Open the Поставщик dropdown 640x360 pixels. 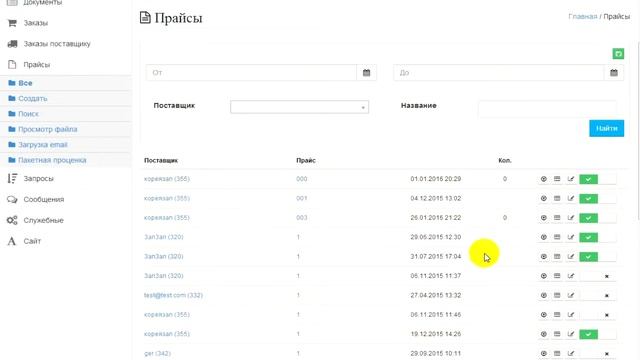[299, 107]
